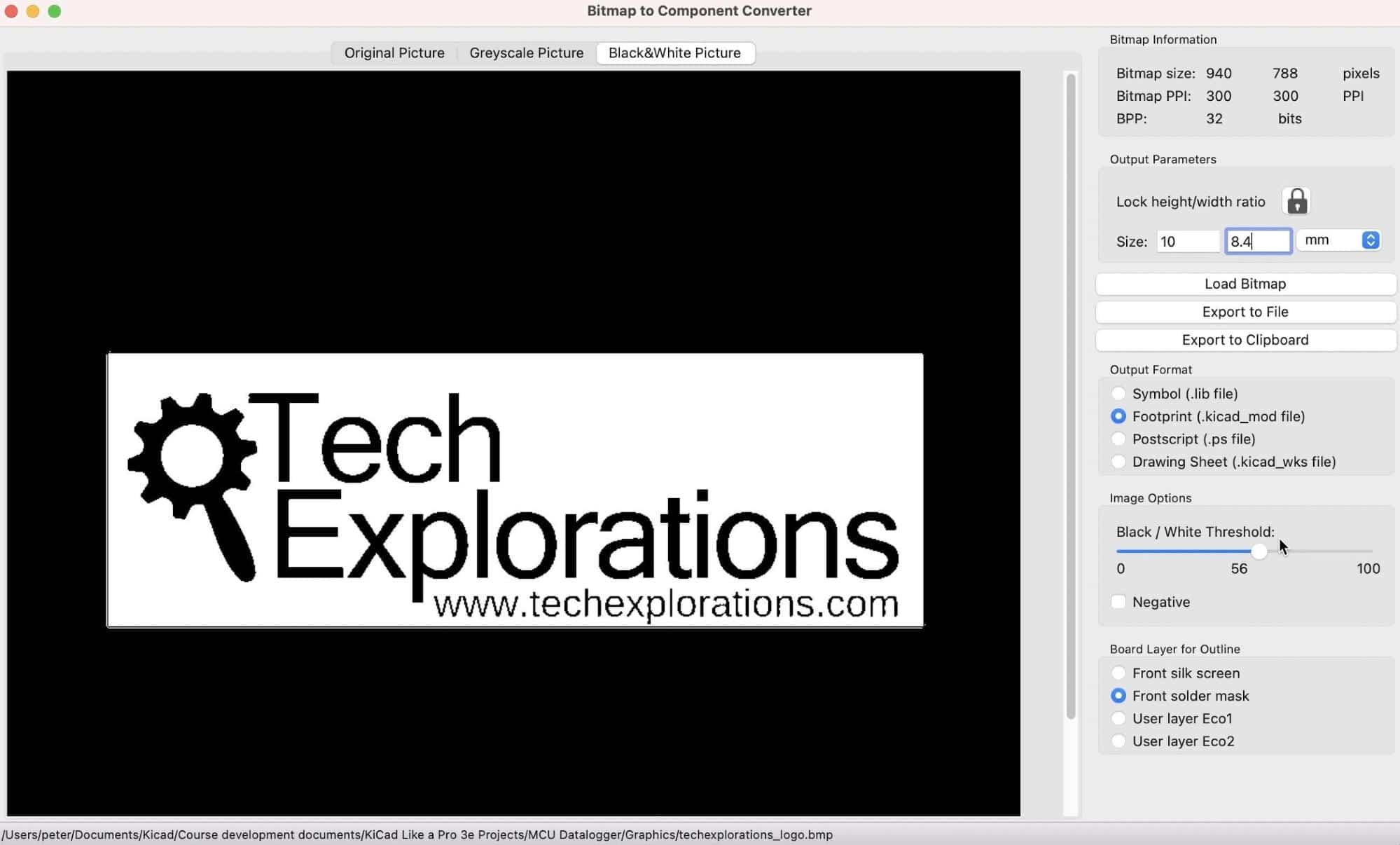Click the Export to Clipboard button icon
1400x845 pixels.
1245,339
